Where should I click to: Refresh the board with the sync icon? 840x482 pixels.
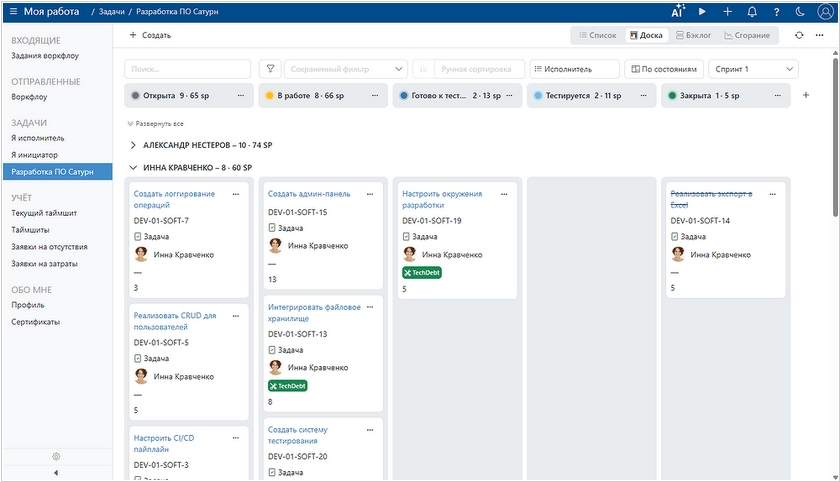[798, 35]
